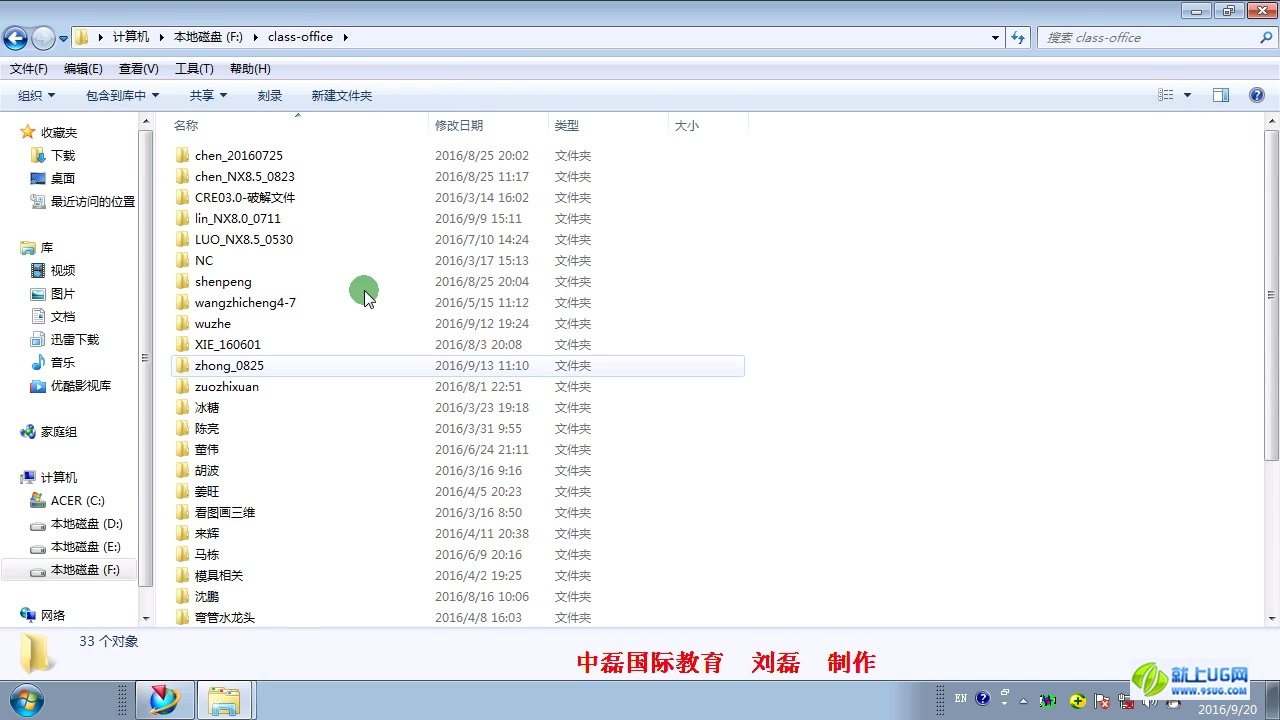This screenshot has width=1280, height=720.
Task: Select 网络 in navigation pane
Action: (53, 616)
